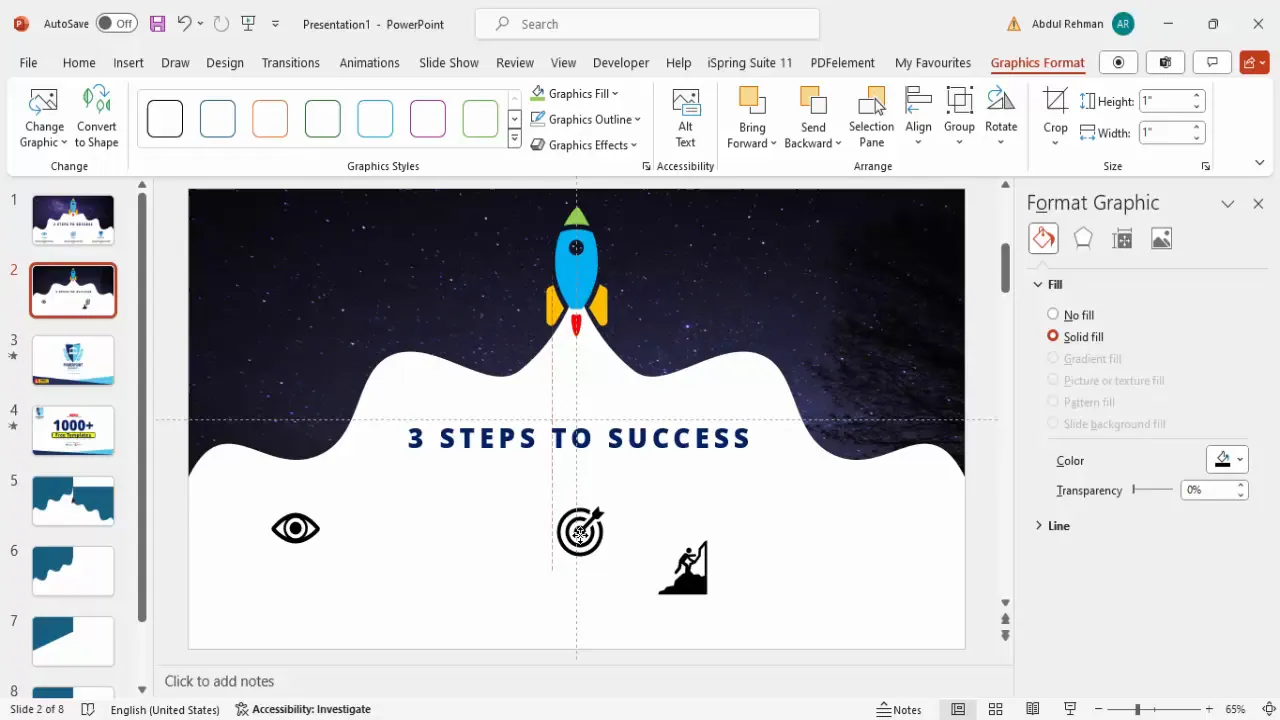This screenshot has width=1280, height=720.
Task: Open the File menu
Action: tap(28, 62)
